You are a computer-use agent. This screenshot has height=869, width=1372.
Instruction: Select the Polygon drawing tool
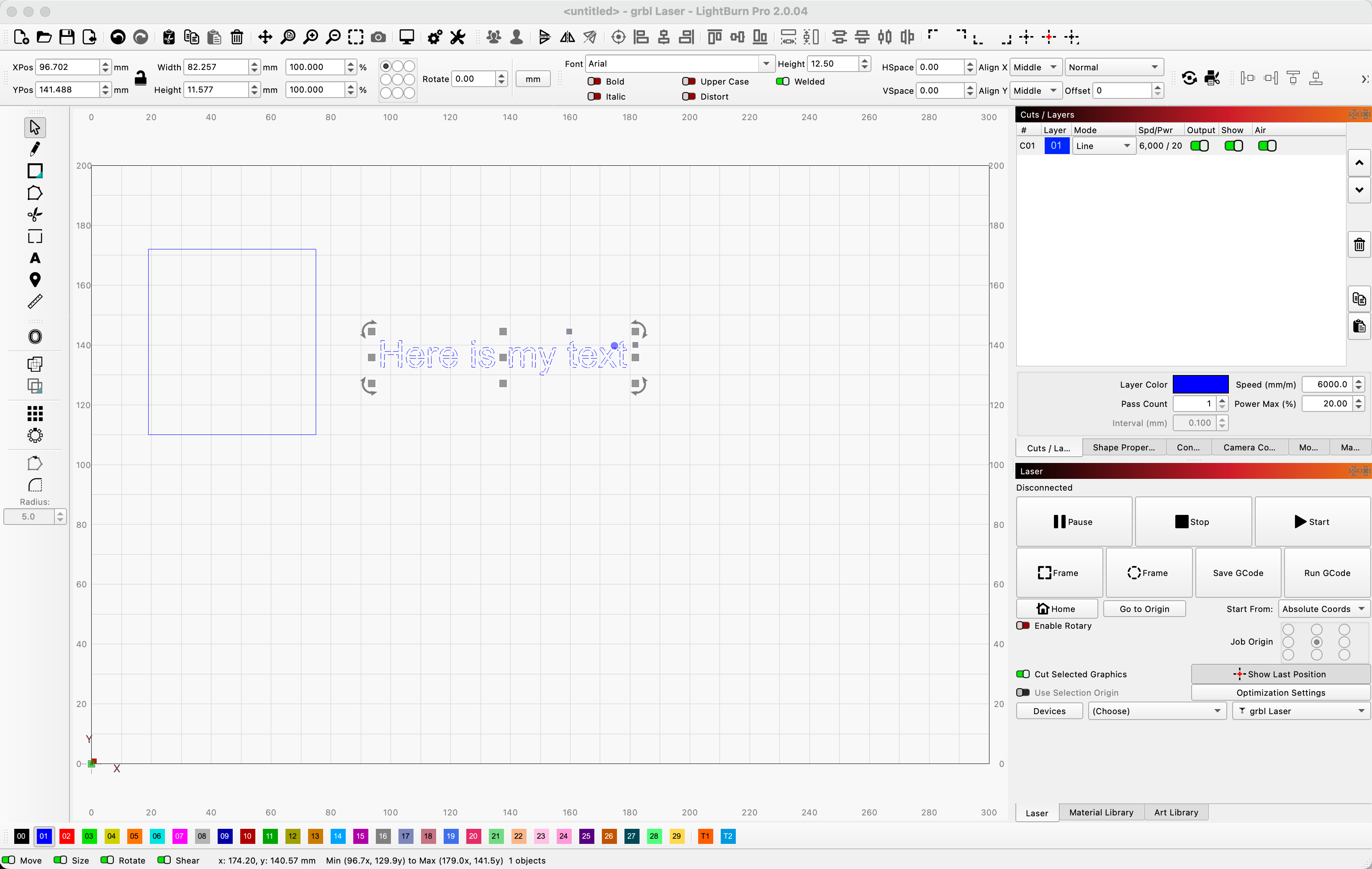35,193
